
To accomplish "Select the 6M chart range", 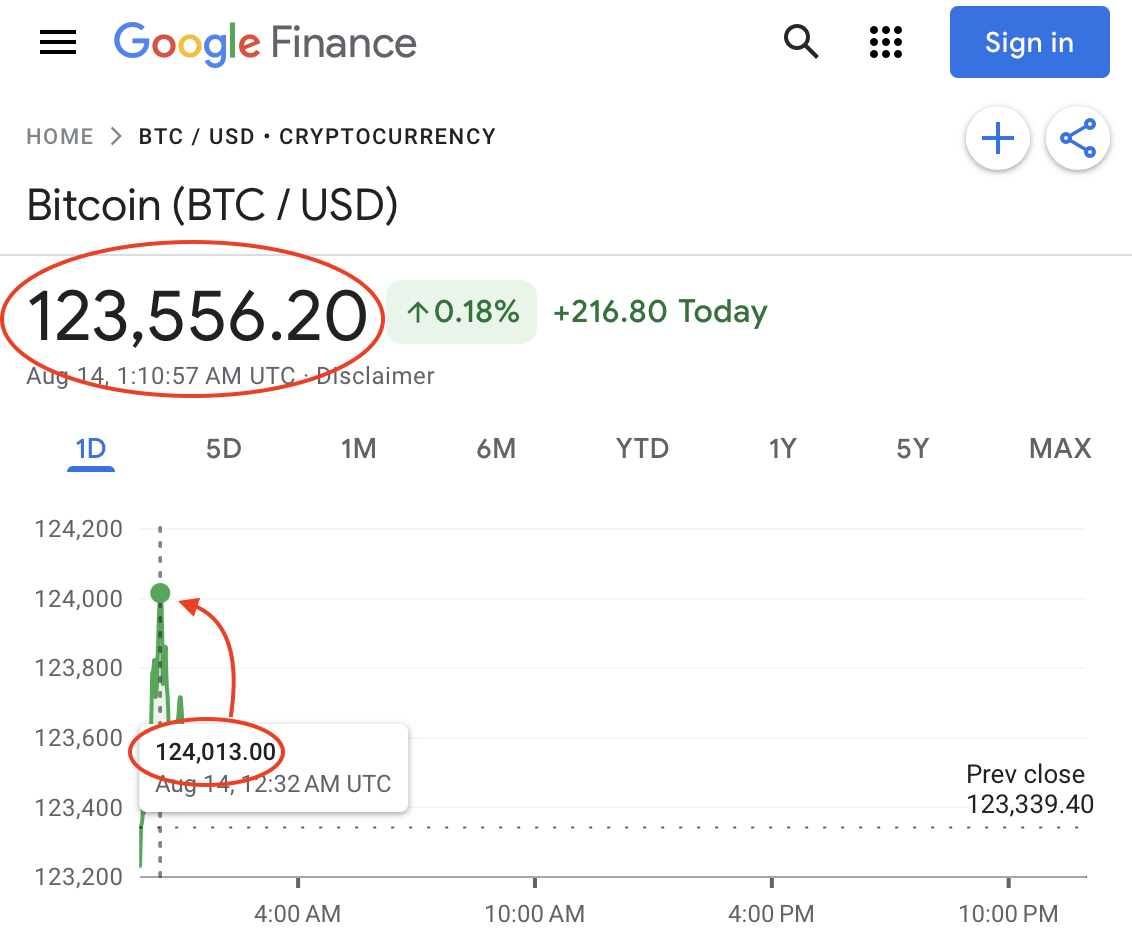I will tap(496, 449).
